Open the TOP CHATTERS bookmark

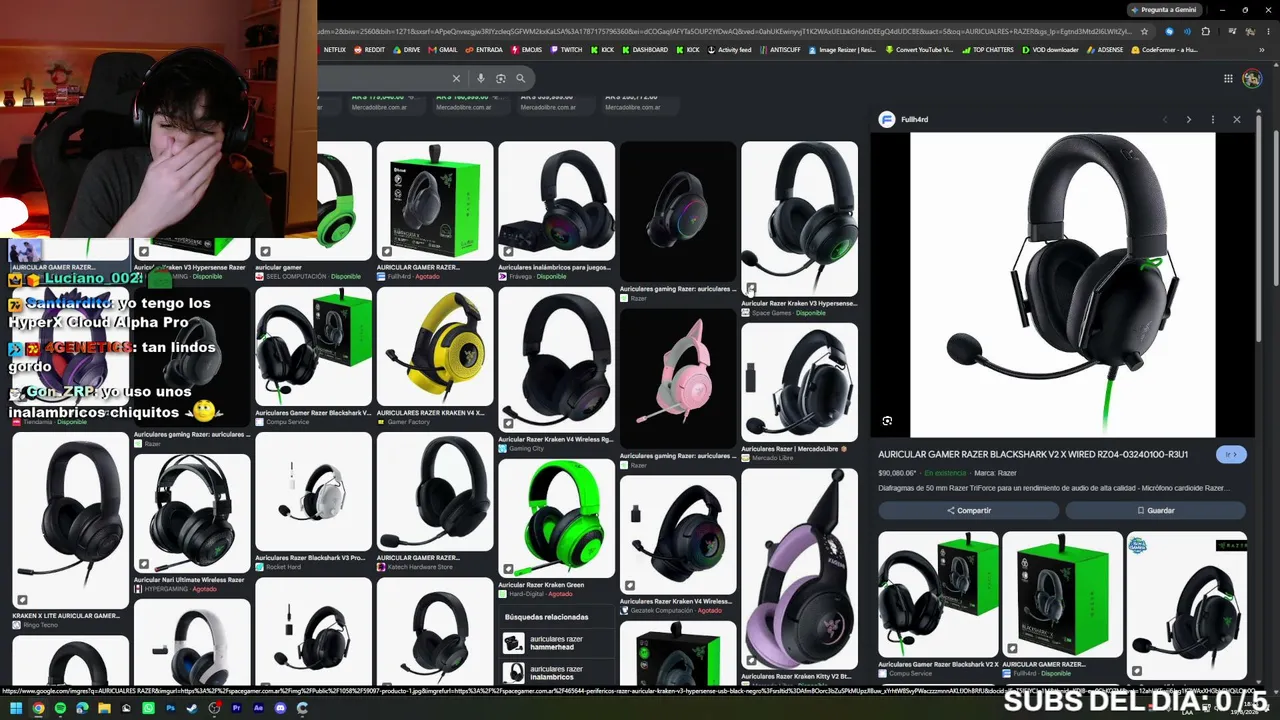988,50
